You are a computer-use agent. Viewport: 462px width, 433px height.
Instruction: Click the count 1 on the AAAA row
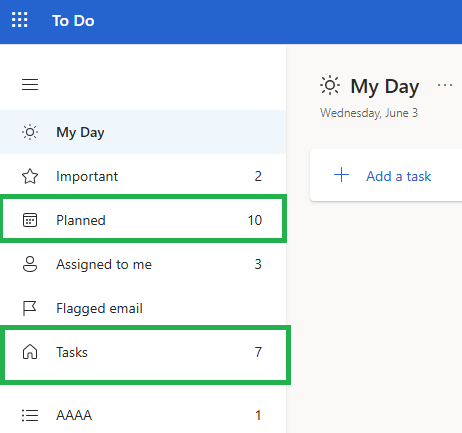pyautogui.click(x=258, y=415)
